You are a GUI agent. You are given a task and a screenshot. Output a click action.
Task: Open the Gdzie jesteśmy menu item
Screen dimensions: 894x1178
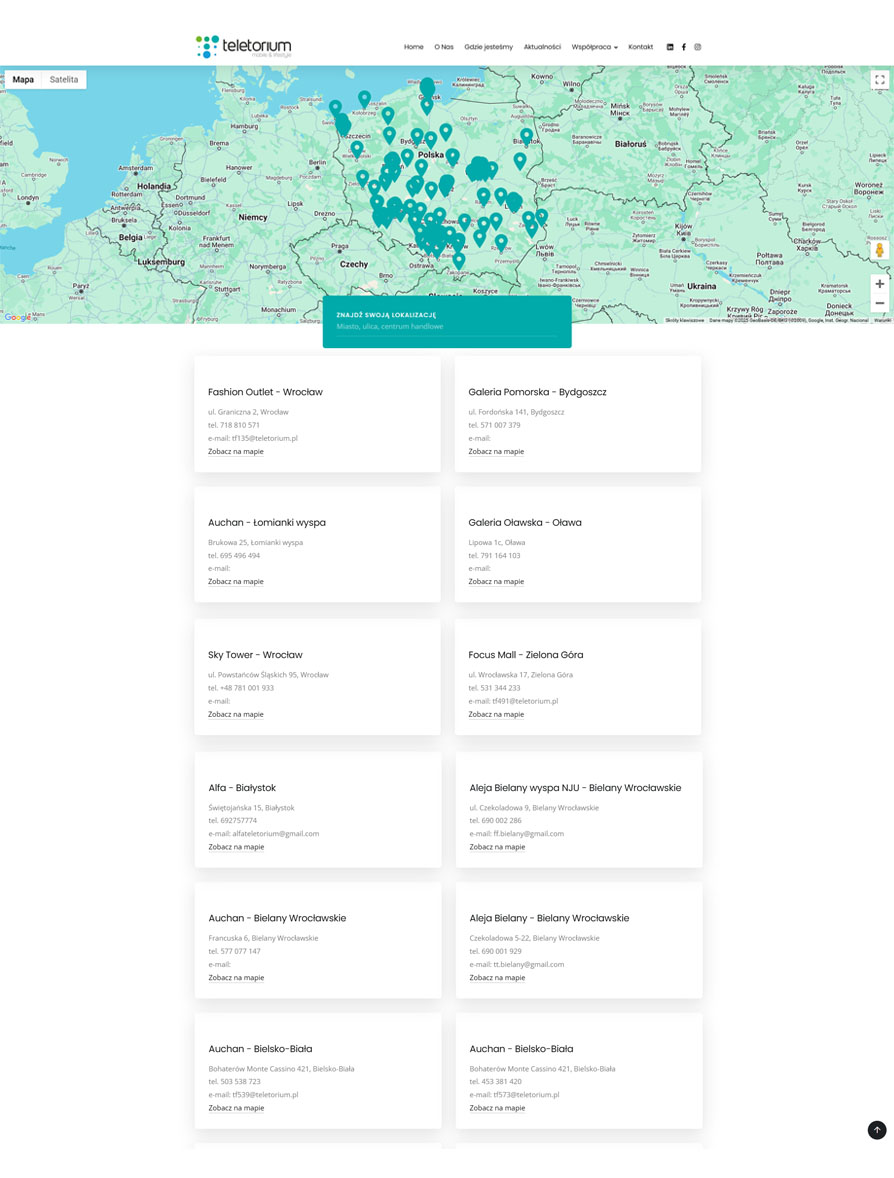click(488, 47)
